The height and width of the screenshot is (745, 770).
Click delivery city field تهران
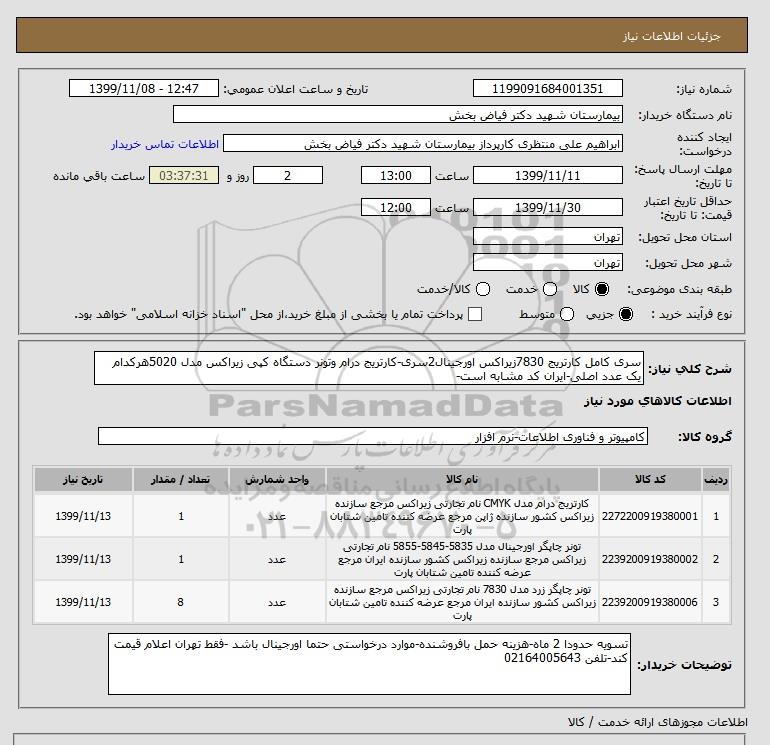(x=548, y=263)
